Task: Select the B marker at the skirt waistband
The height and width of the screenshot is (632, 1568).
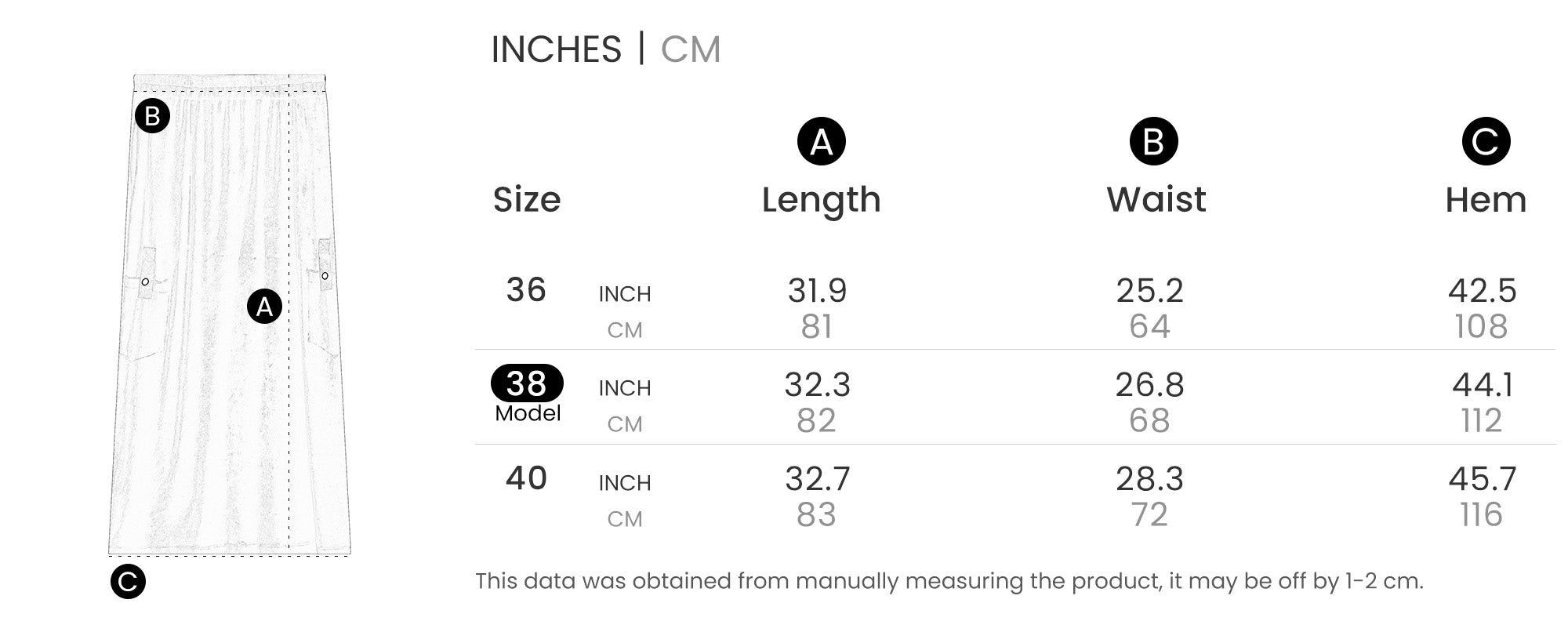Action: point(152,116)
